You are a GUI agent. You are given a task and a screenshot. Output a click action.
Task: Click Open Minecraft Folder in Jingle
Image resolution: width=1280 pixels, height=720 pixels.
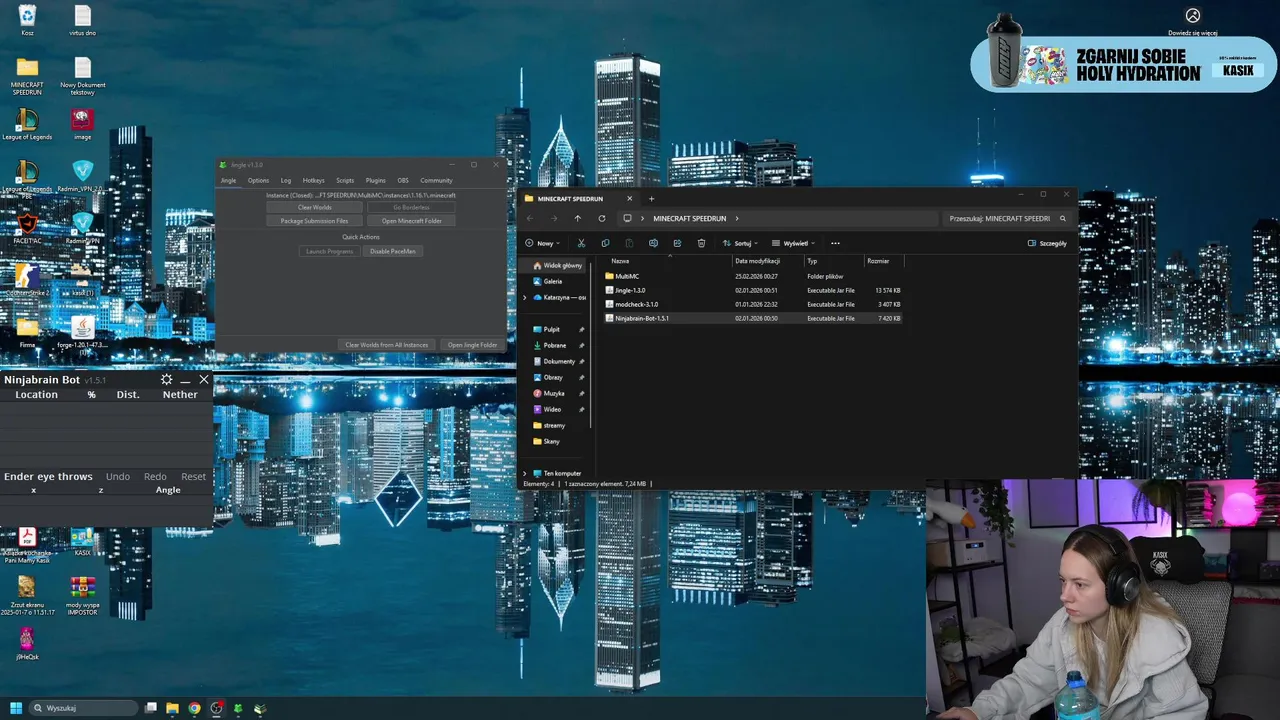point(411,221)
